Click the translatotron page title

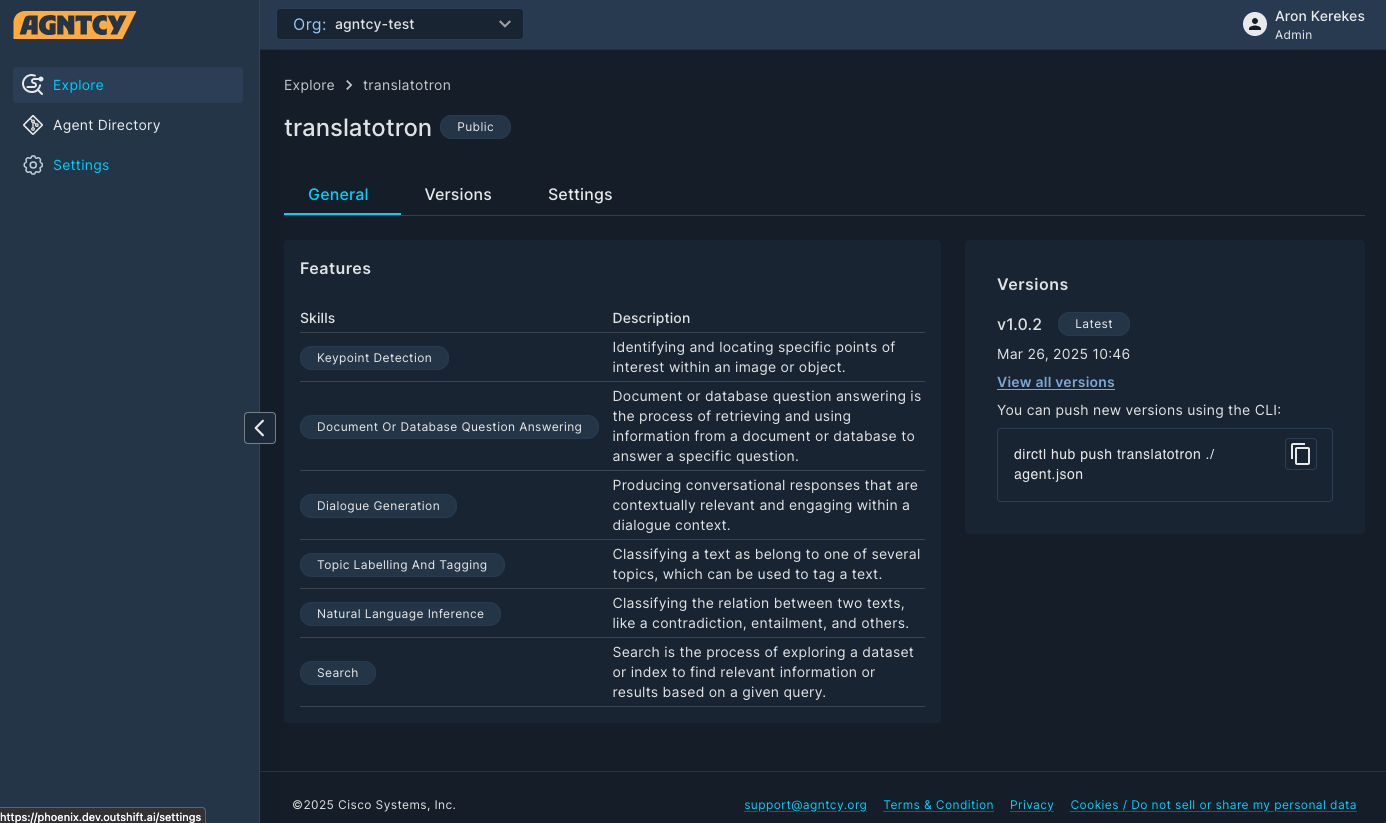coord(358,128)
